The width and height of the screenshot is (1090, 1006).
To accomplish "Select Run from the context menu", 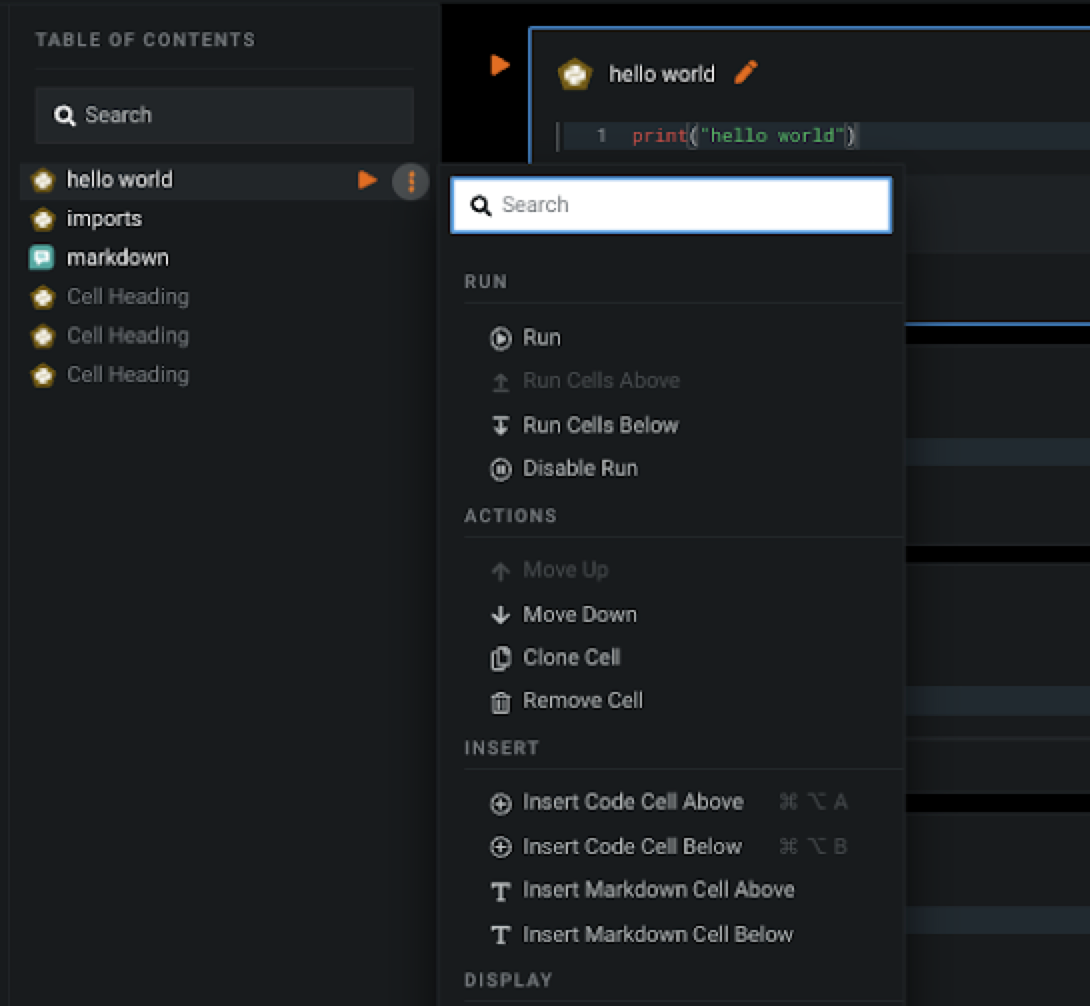I will [x=541, y=338].
